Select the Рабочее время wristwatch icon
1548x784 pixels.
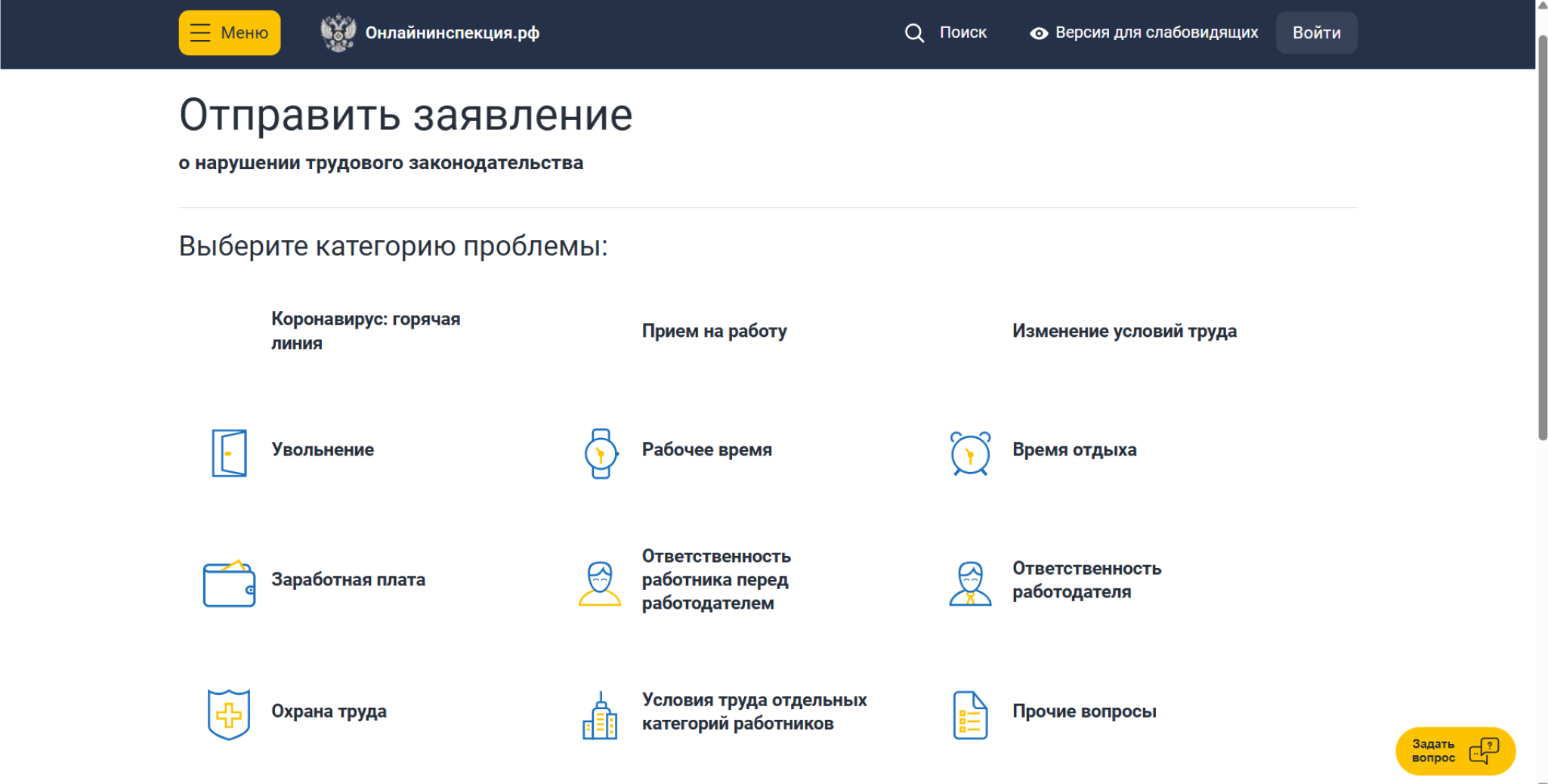[x=601, y=453]
